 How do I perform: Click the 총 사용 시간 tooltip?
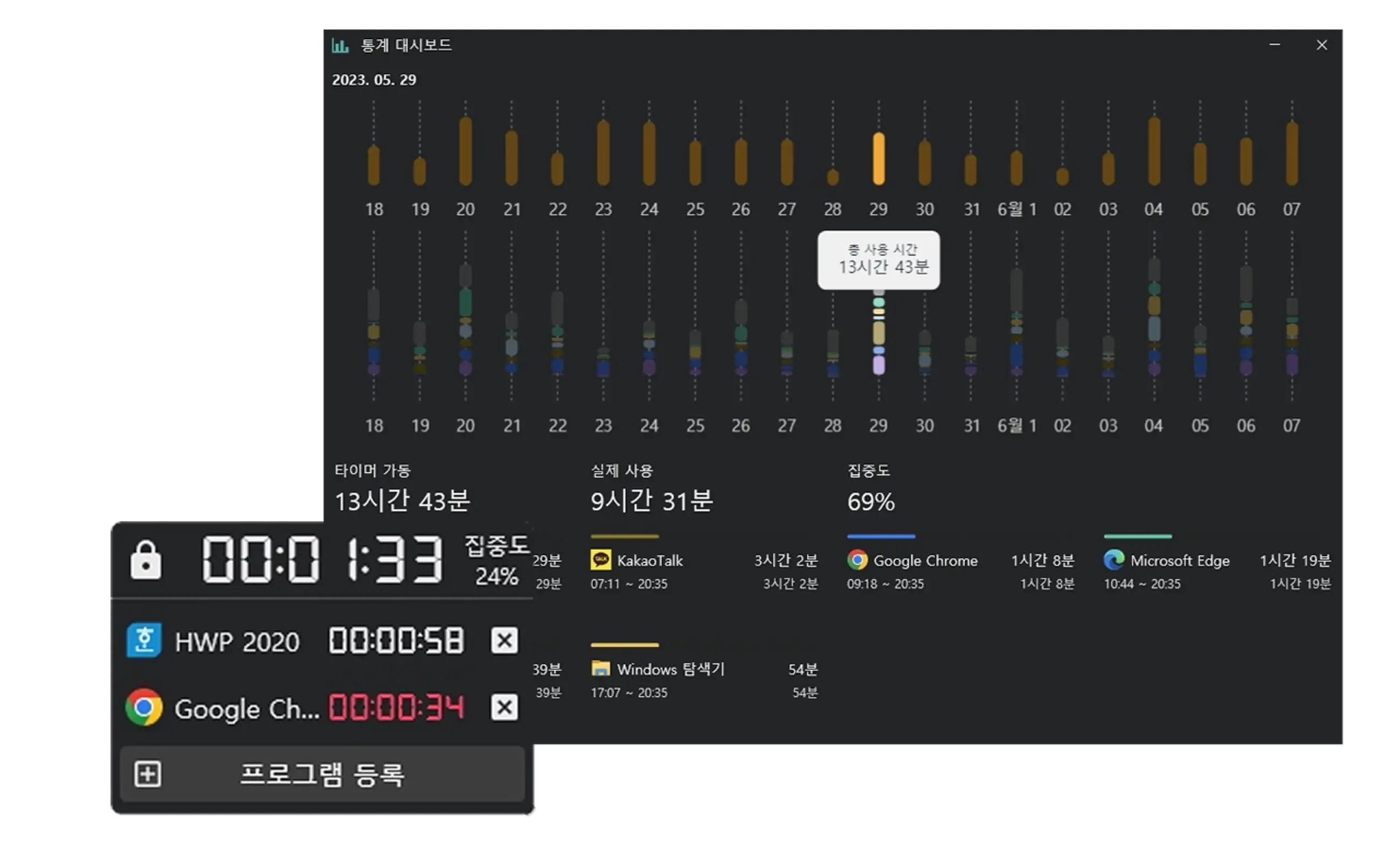879,260
